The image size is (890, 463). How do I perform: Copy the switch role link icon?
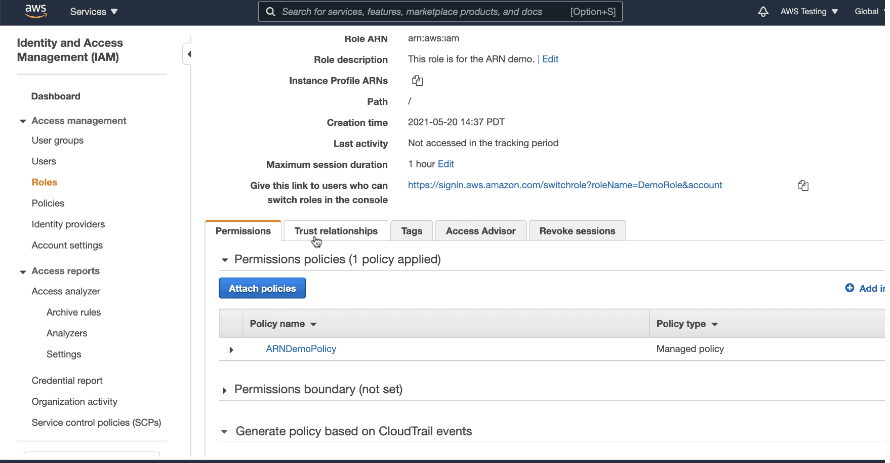click(803, 185)
